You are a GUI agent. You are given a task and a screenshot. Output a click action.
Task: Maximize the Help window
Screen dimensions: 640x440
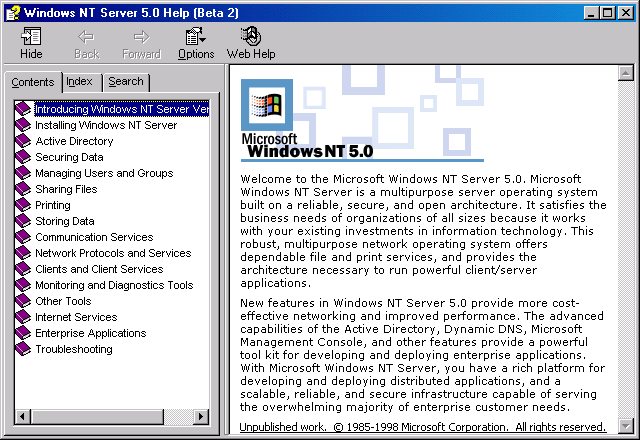(607, 13)
